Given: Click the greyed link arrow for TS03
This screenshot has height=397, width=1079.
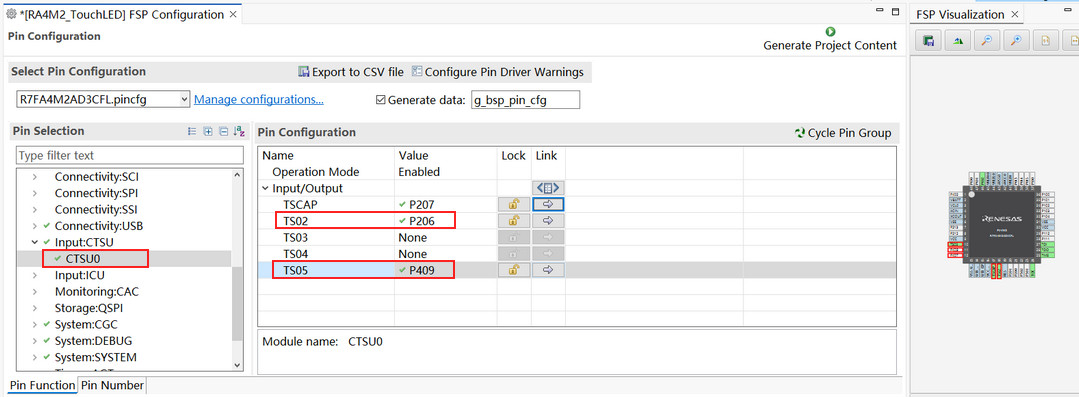Looking at the screenshot, I should [x=548, y=237].
